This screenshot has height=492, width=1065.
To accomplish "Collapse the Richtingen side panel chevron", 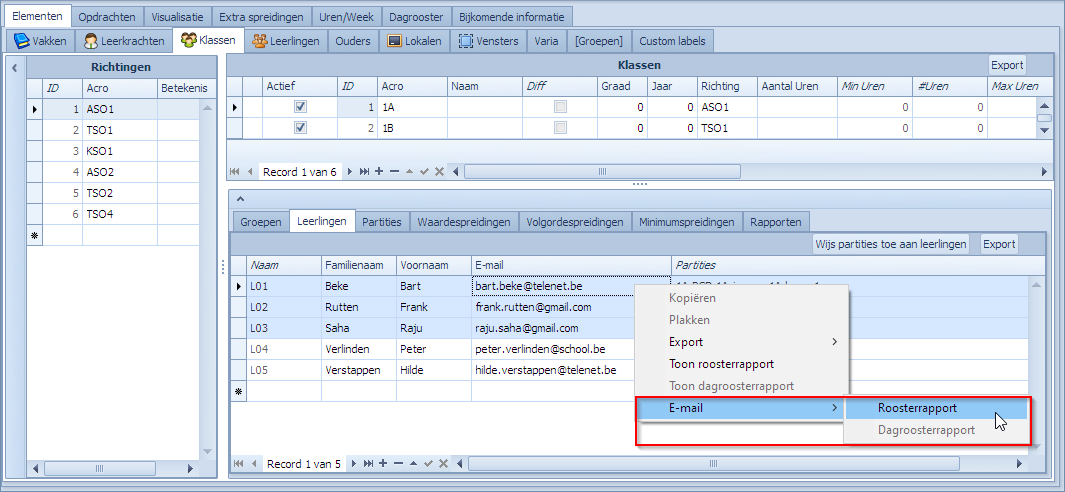I will click(15, 67).
